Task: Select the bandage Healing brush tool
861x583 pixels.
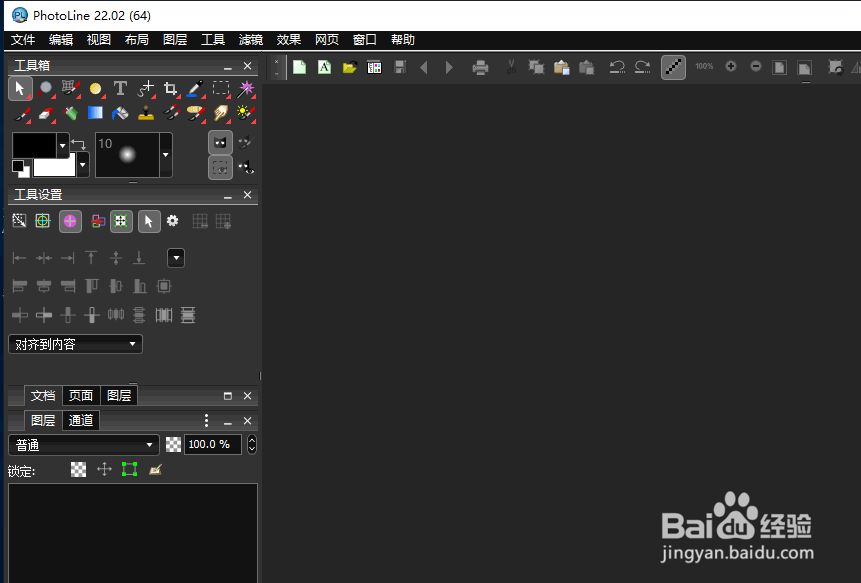Action: [x=195, y=113]
